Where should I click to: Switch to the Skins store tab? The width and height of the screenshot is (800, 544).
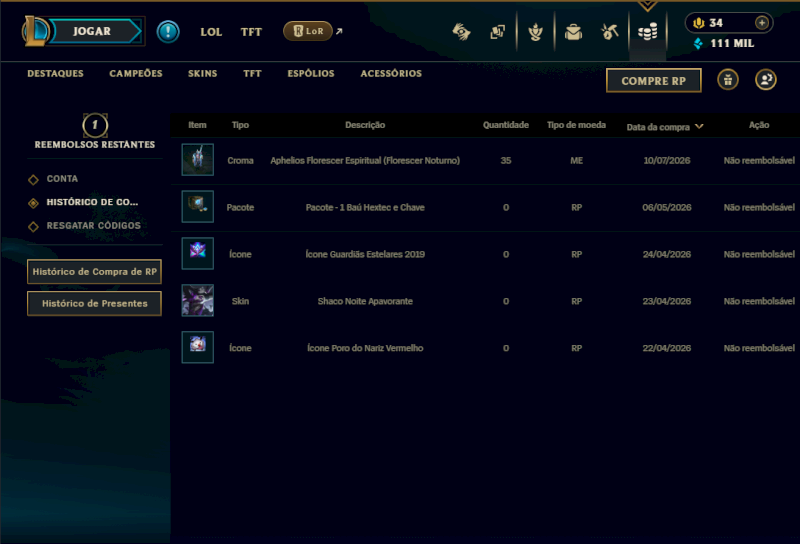pos(203,73)
